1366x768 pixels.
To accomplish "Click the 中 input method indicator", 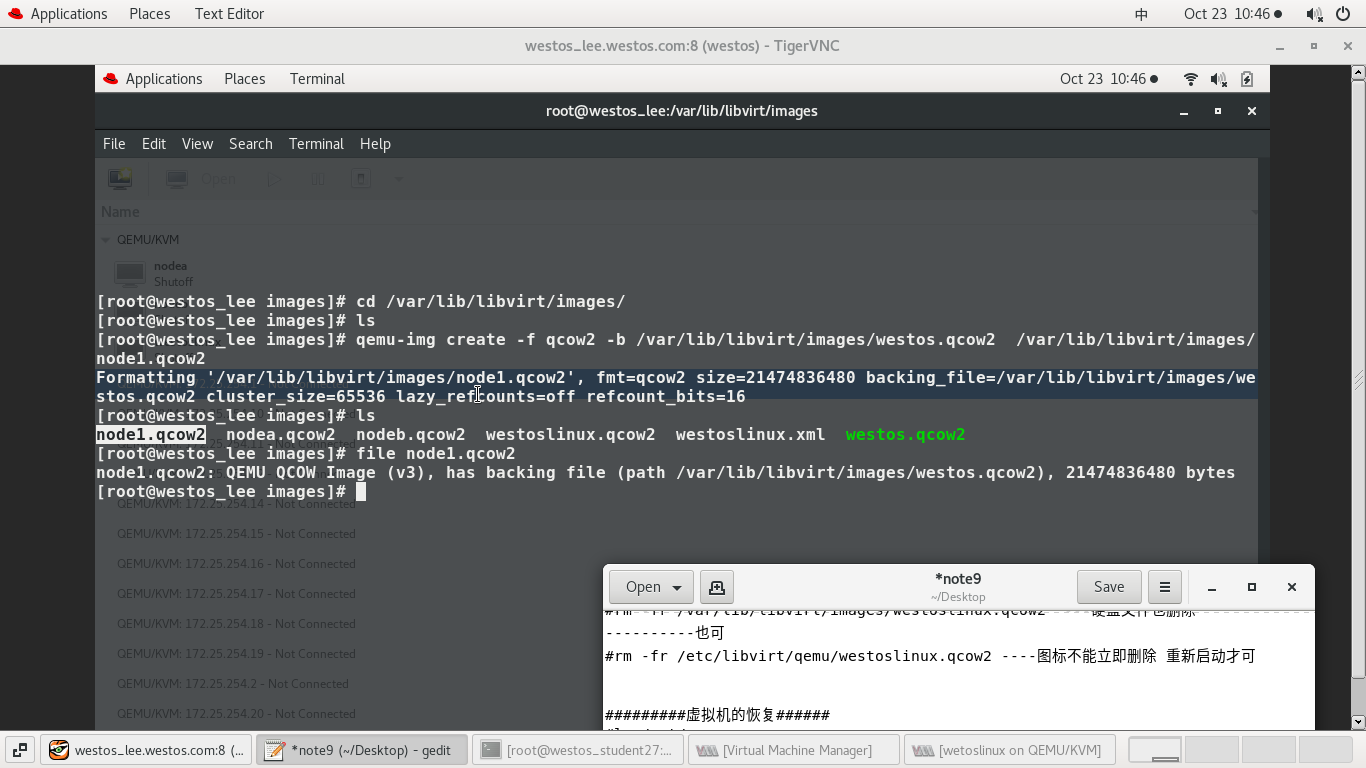I will 1142,14.
